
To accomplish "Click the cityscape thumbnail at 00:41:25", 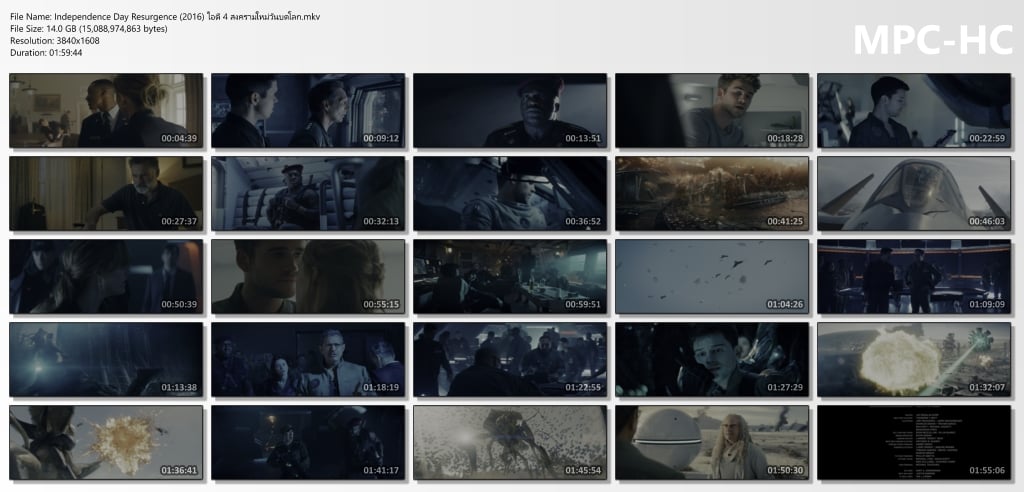I will (x=712, y=193).
